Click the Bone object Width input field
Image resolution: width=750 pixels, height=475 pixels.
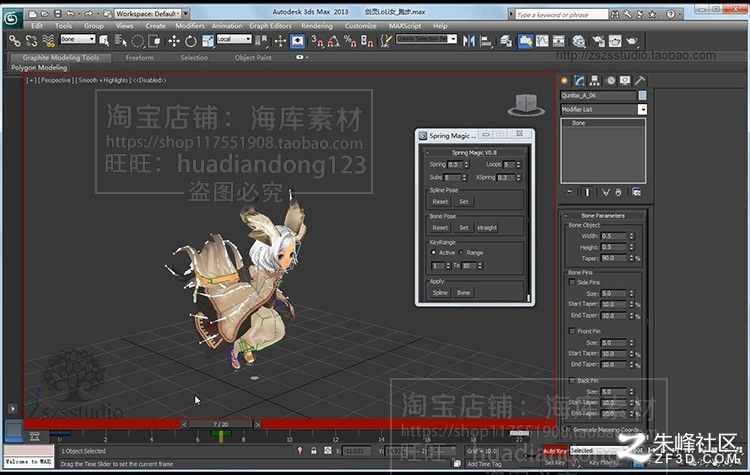point(614,236)
